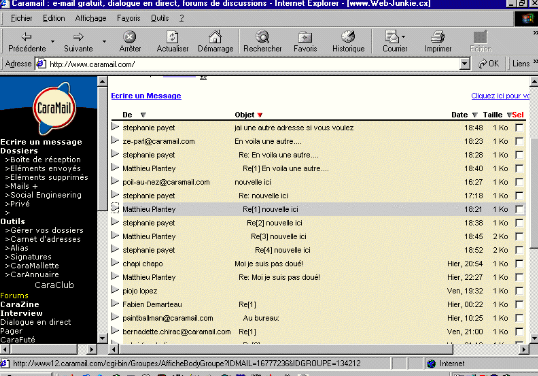The image size is (538, 376).
Task: Select checkbox for 'Re[2] nouvelle ici' message
Action: pos(519,223)
